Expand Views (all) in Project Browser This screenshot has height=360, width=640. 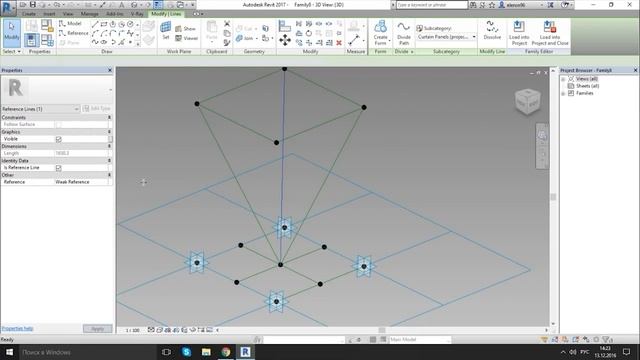point(563,79)
